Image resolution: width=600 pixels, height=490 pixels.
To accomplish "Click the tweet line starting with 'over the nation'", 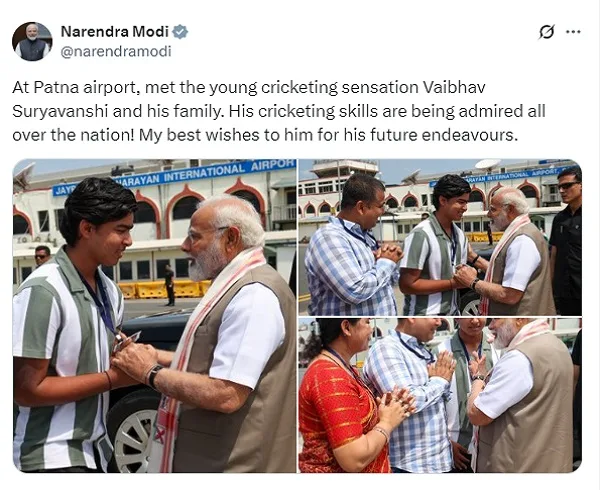I will [265, 135].
